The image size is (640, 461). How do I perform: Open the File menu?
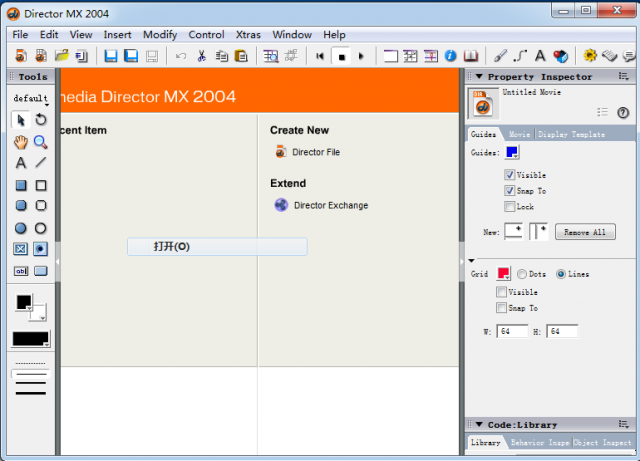pyautogui.click(x=20, y=35)
